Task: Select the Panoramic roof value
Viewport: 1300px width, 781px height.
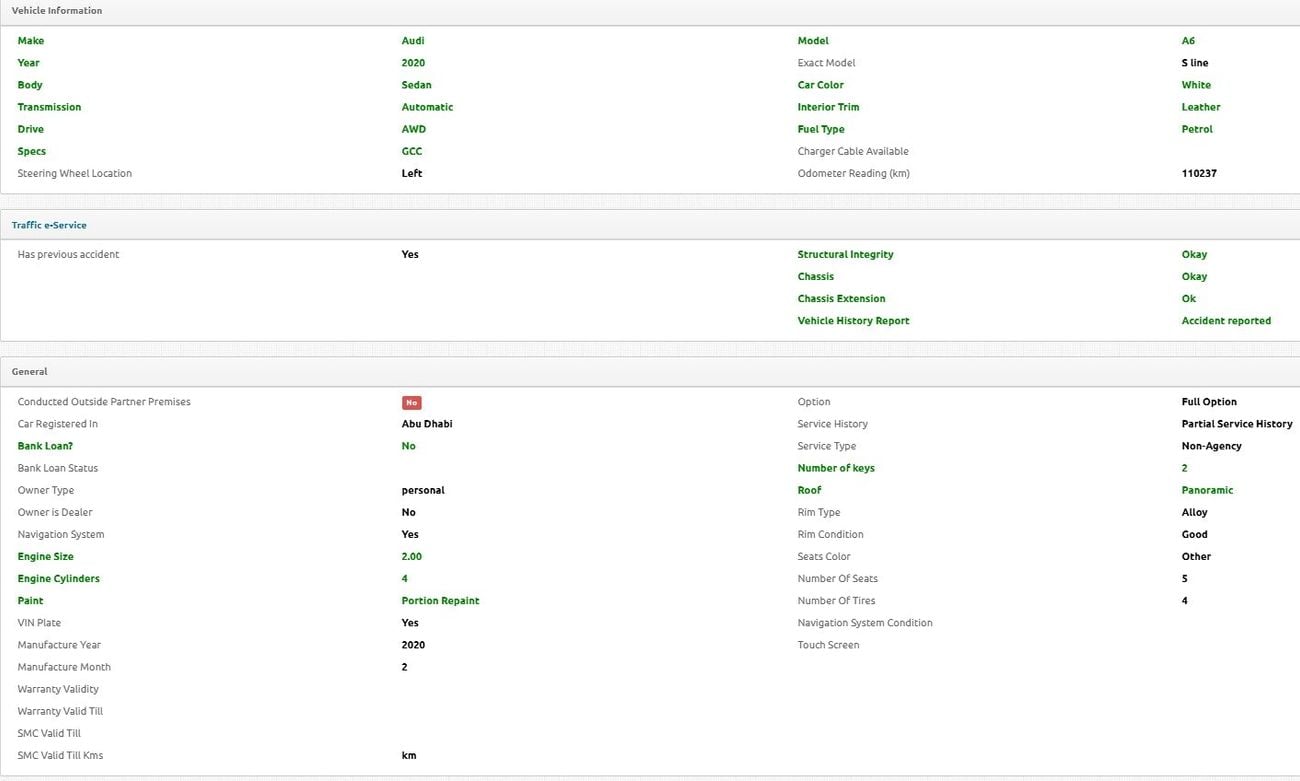Action: click(1207, 490)
